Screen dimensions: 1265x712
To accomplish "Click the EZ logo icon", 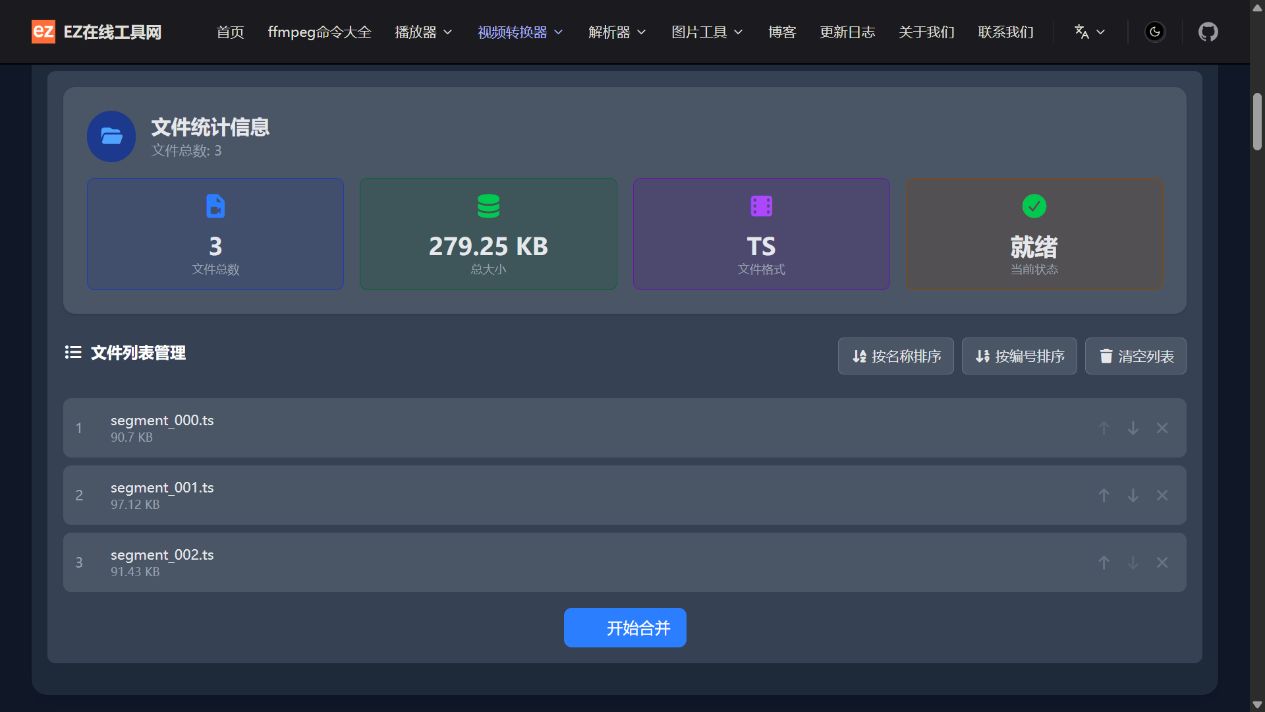I will 43,32.
